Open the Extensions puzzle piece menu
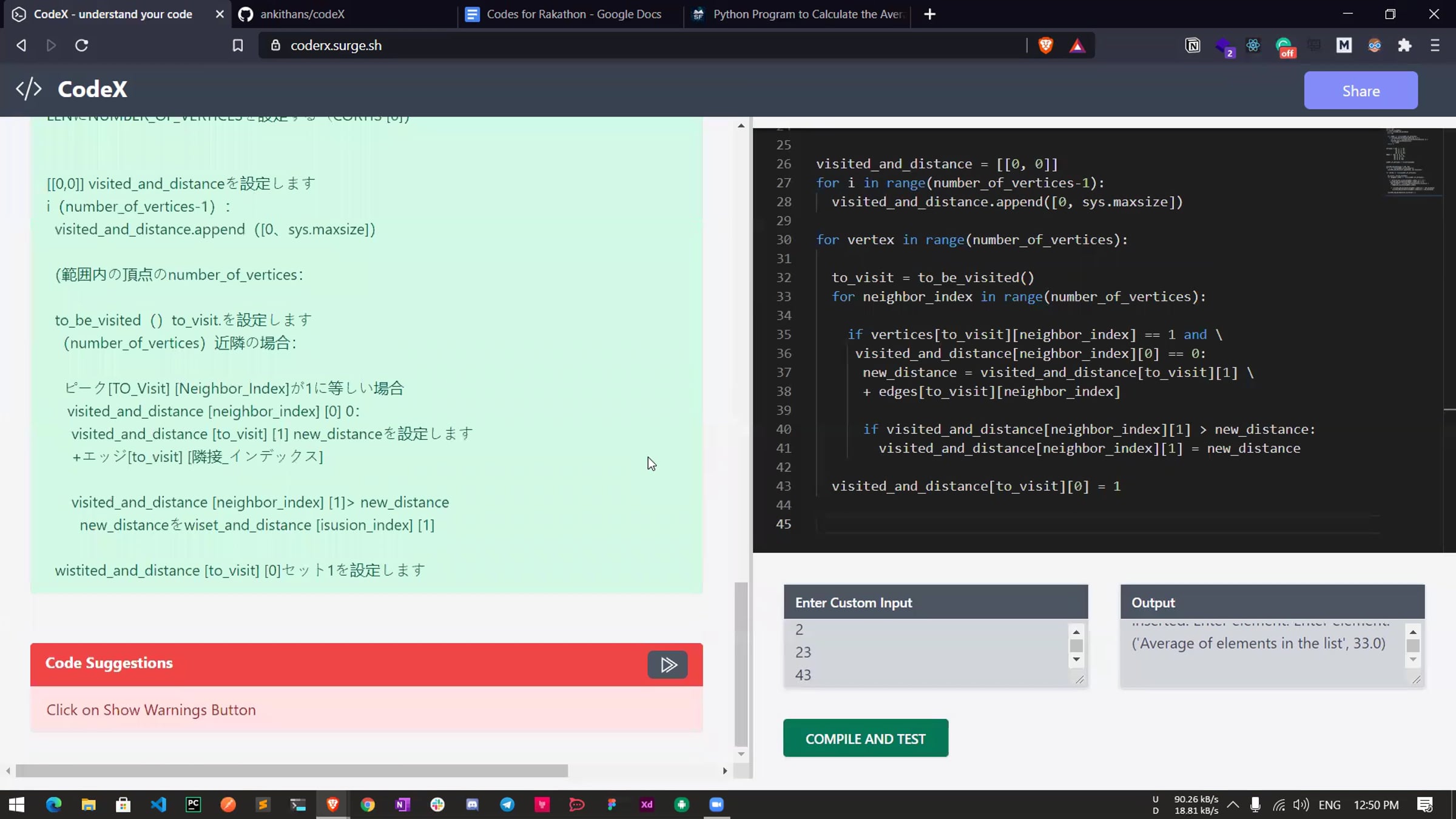This screenshot has height=819, width=1456. coord(1404,45)
